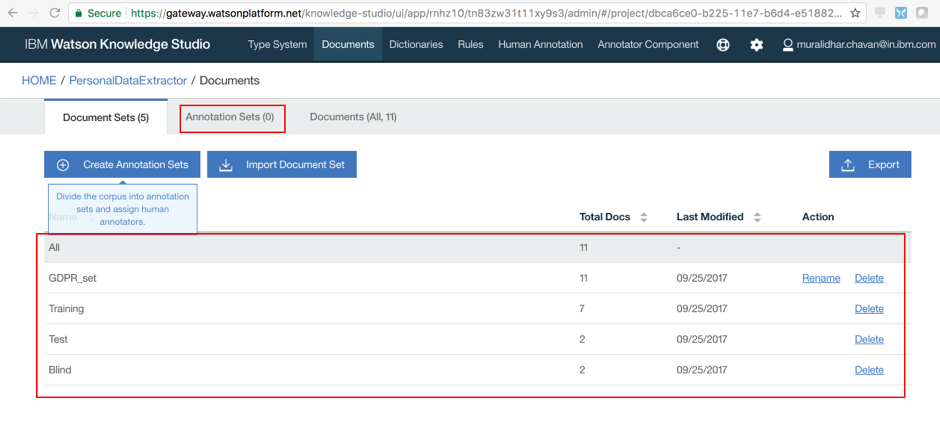Screen dimensions: 940x425
Task: Open PersonalDataExtractor breadcrumb link
Action: (x=128, y=80)
